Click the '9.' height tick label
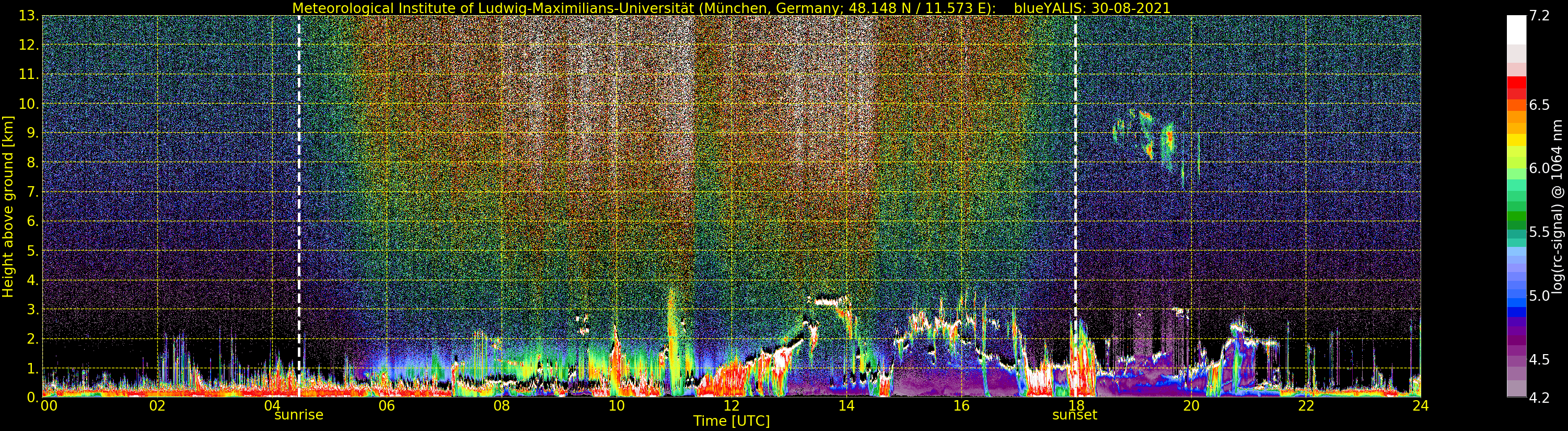Screen dimensions: 1568x431 pos(32,133)
